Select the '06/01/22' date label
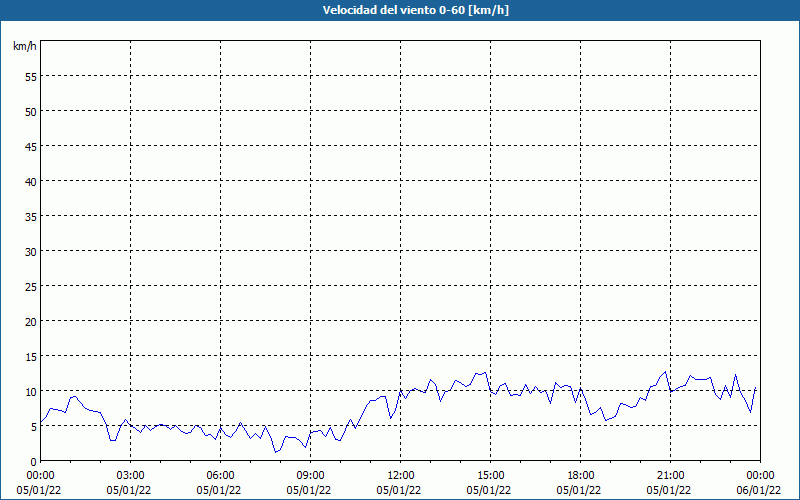The height and width of the screenshot is (500, 800). coord(759,490)
